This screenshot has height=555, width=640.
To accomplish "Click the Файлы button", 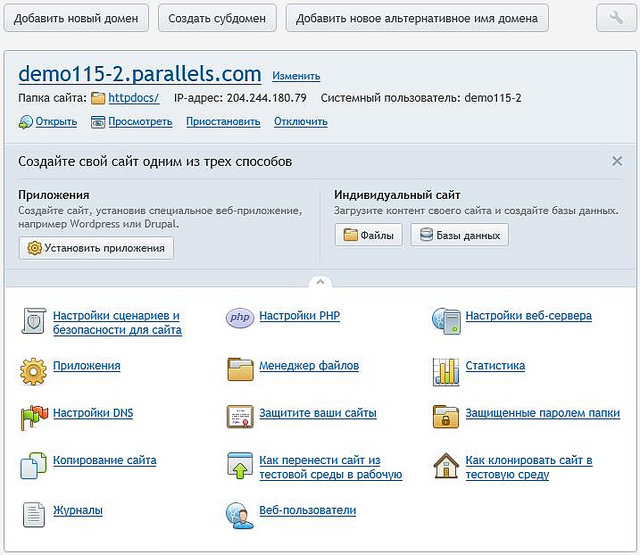I will 369,235.
